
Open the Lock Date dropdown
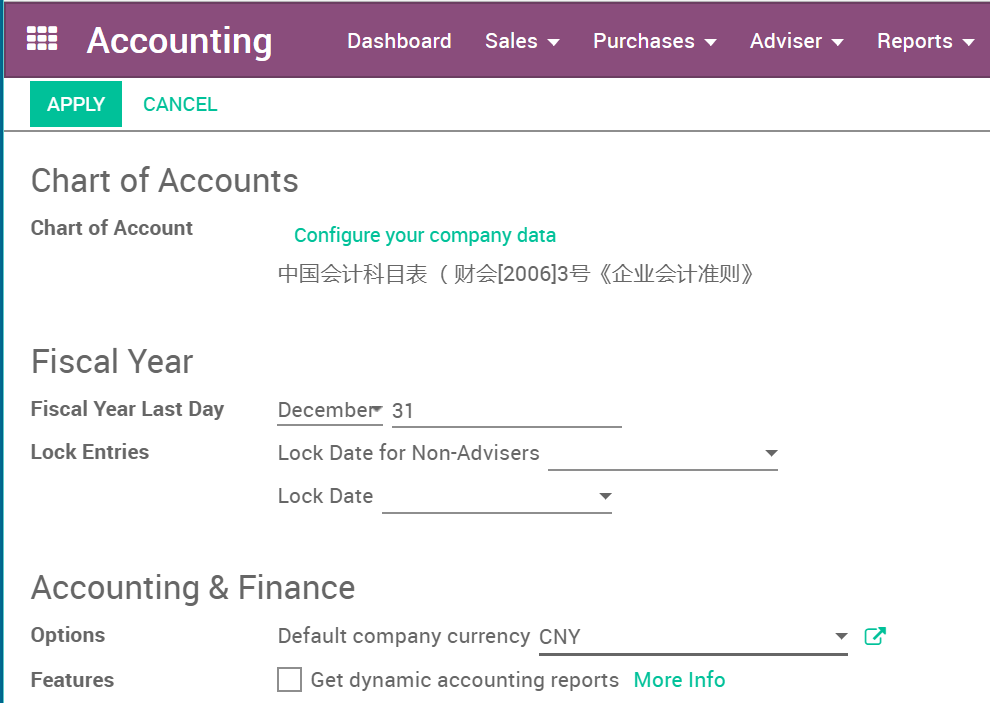pos(496,497)
